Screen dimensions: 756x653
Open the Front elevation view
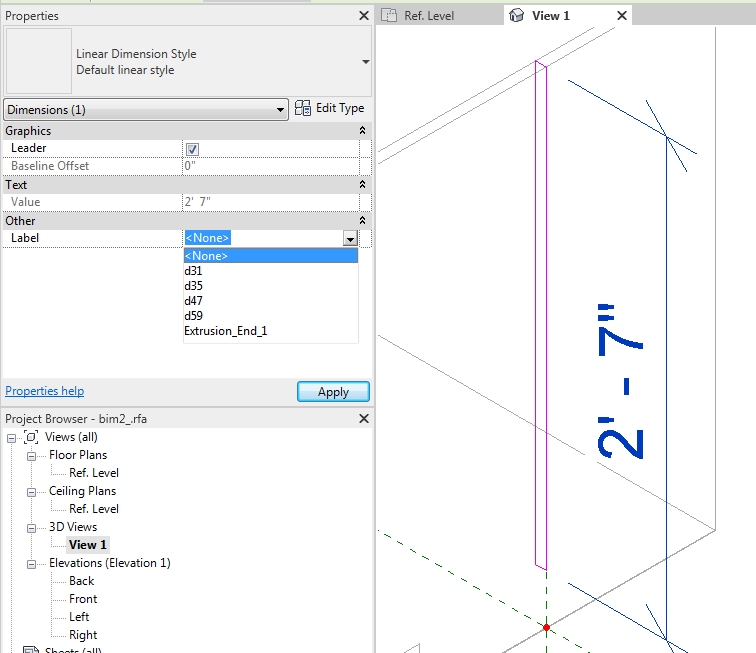[83, 599]
